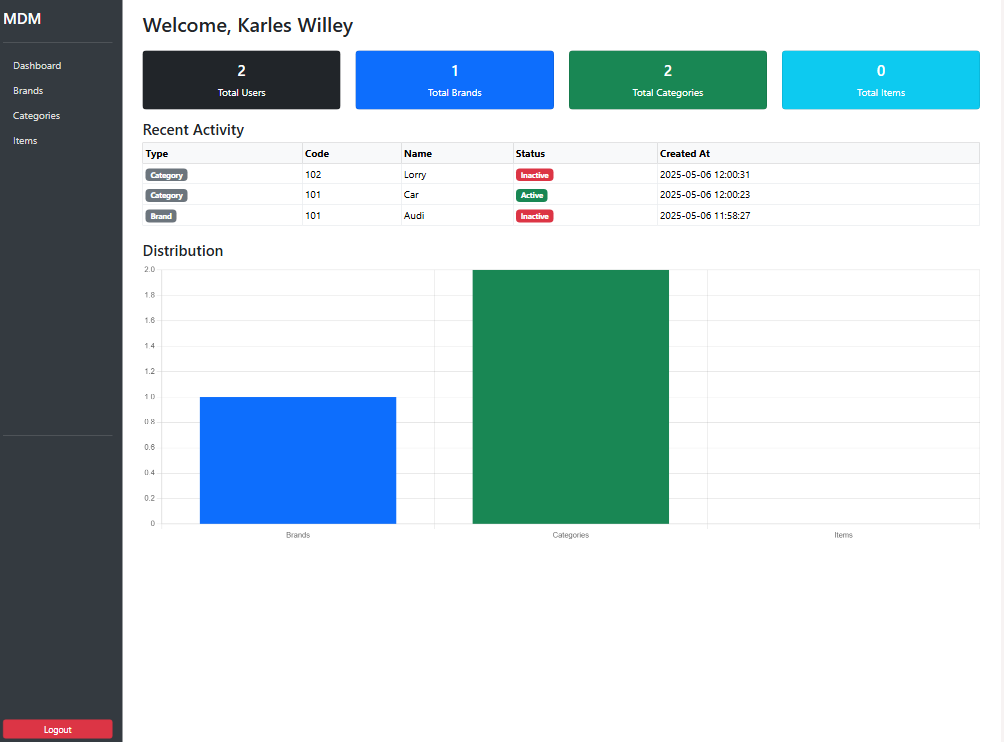
Task: Select the green Total Categories card
Action: click(668, 80)
